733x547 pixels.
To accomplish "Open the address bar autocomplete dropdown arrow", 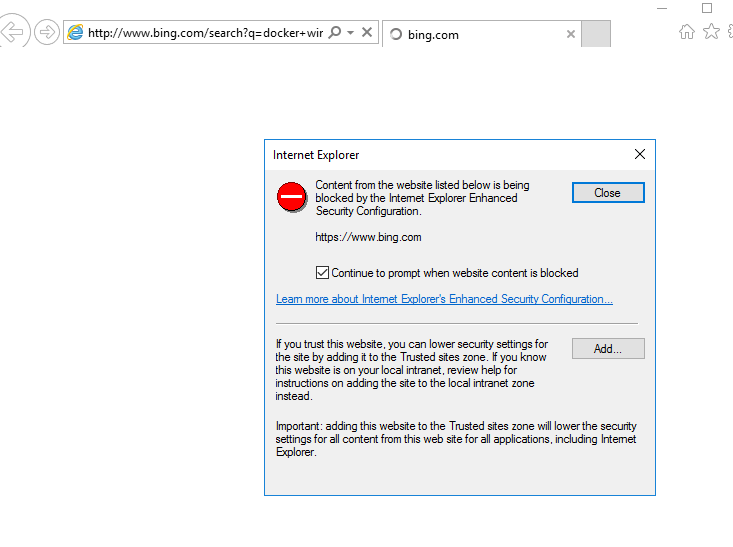I will click(x=351, y=33).
